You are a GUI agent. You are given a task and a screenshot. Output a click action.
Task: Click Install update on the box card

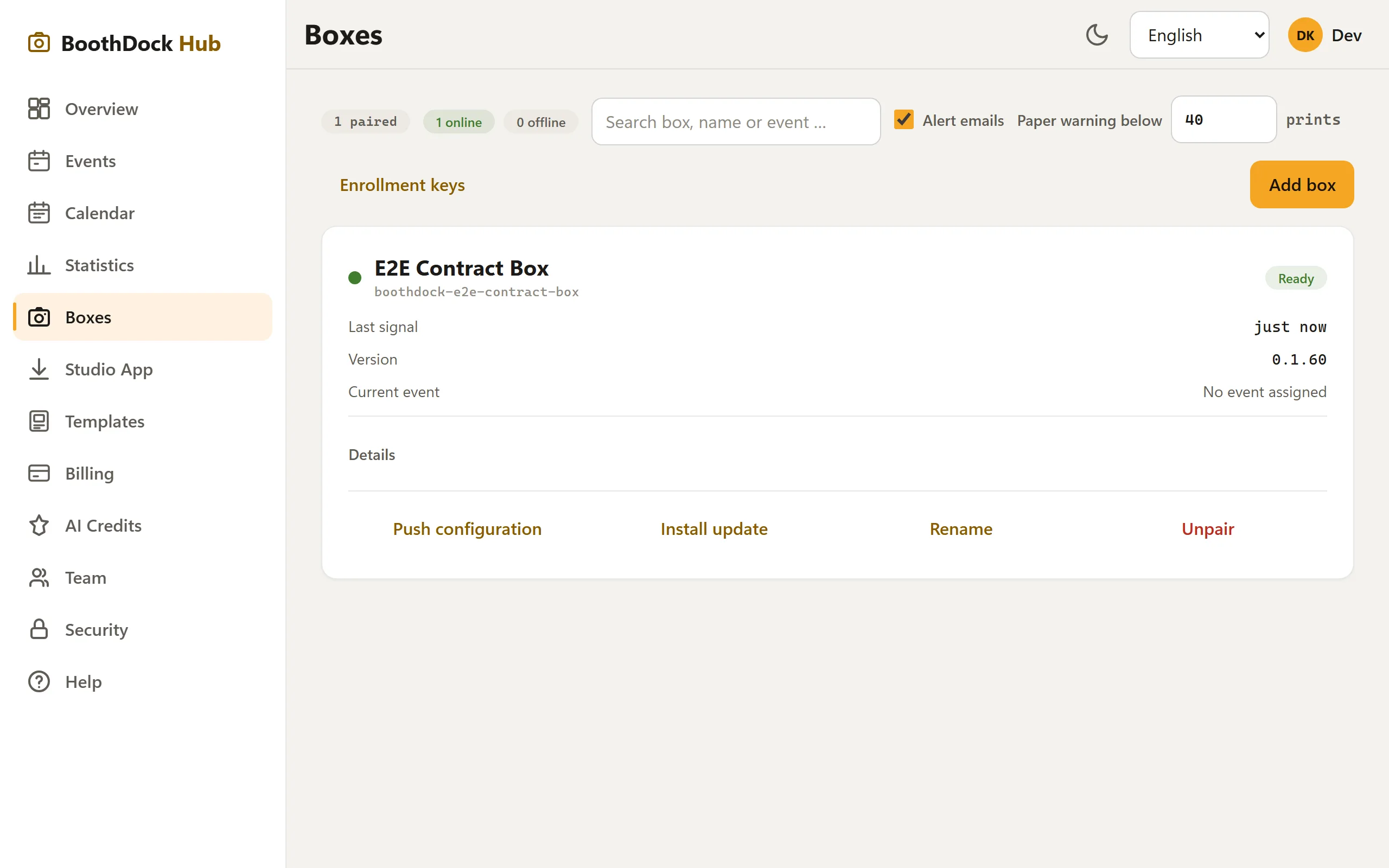[714, 529]
